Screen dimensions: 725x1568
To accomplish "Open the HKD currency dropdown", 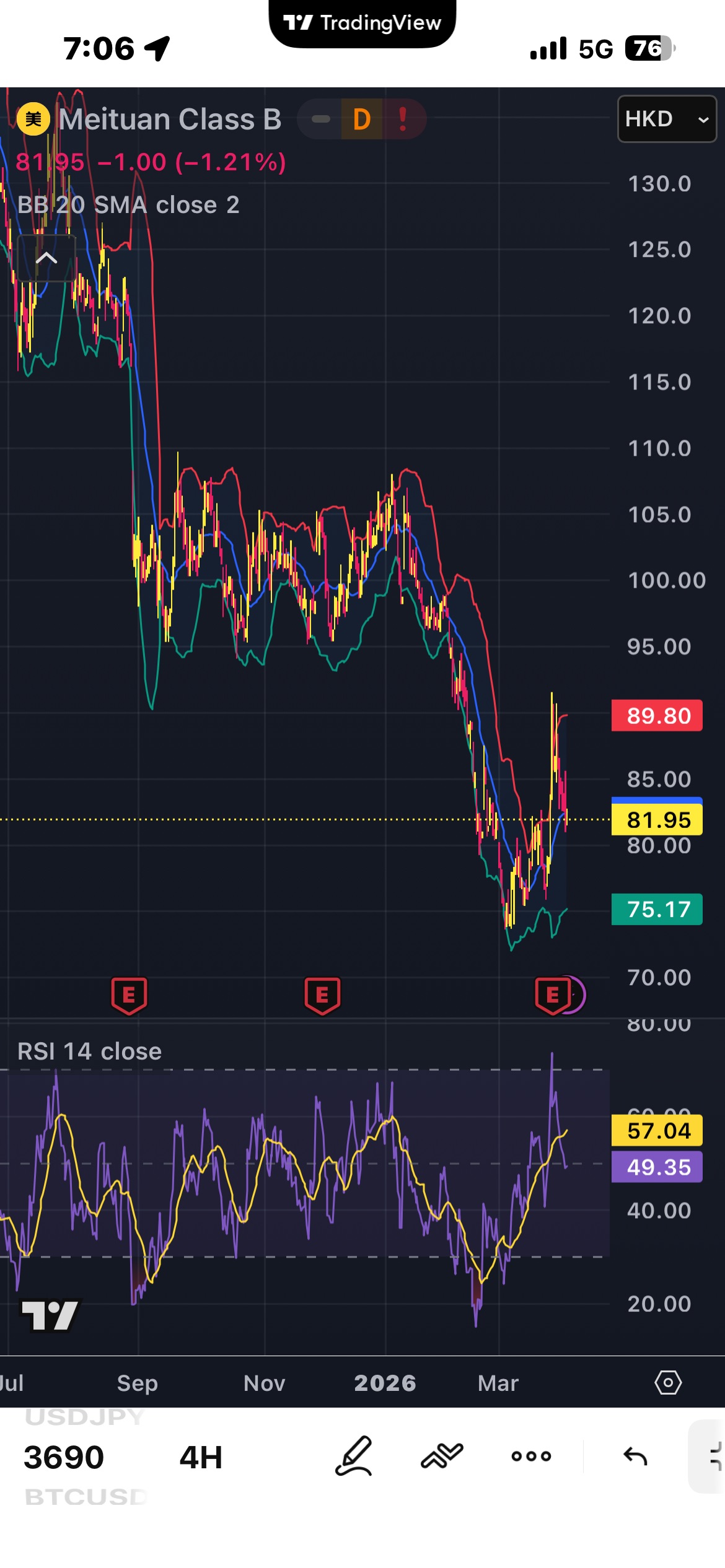I will pos(667,119).
